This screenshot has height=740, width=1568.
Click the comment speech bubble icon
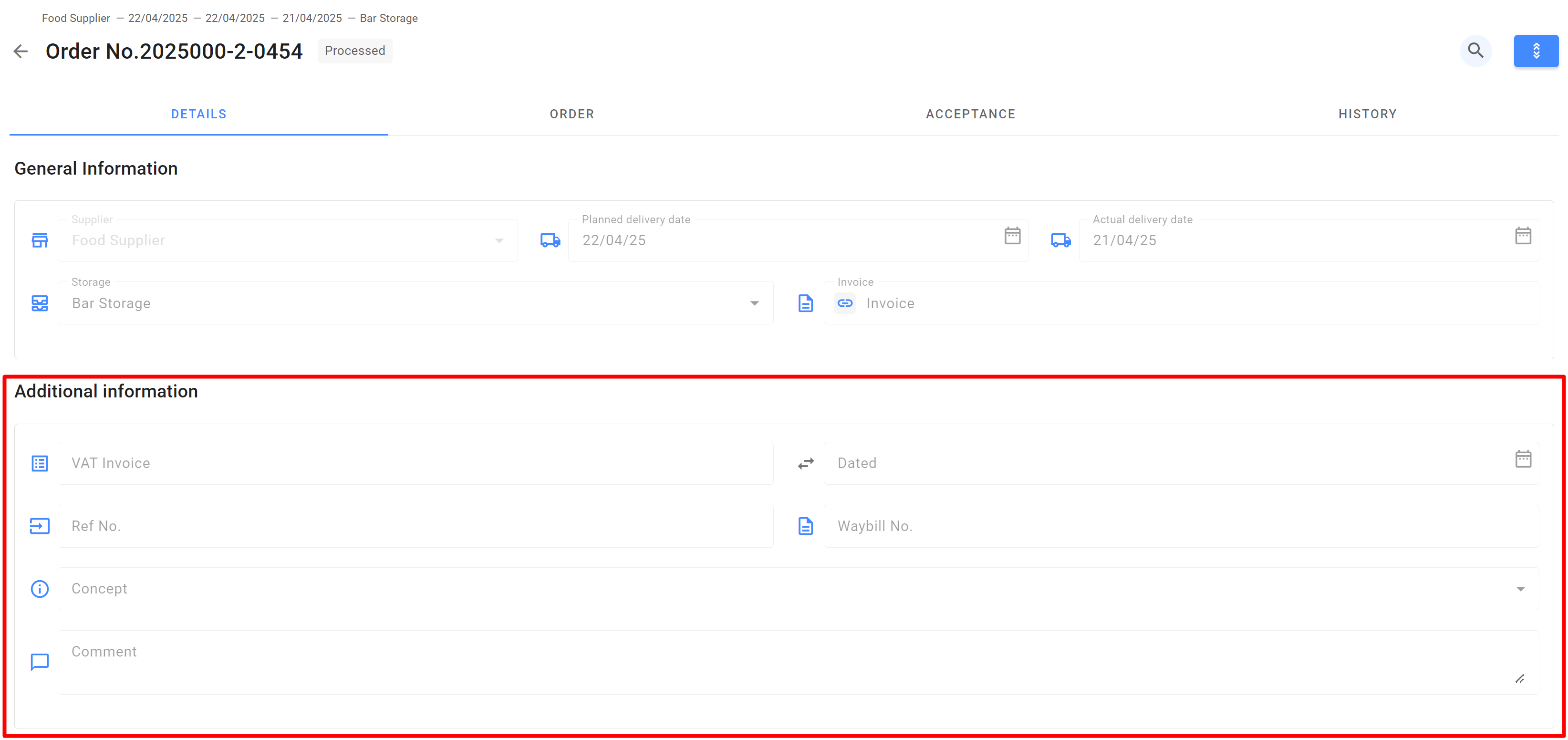(40, 661)
